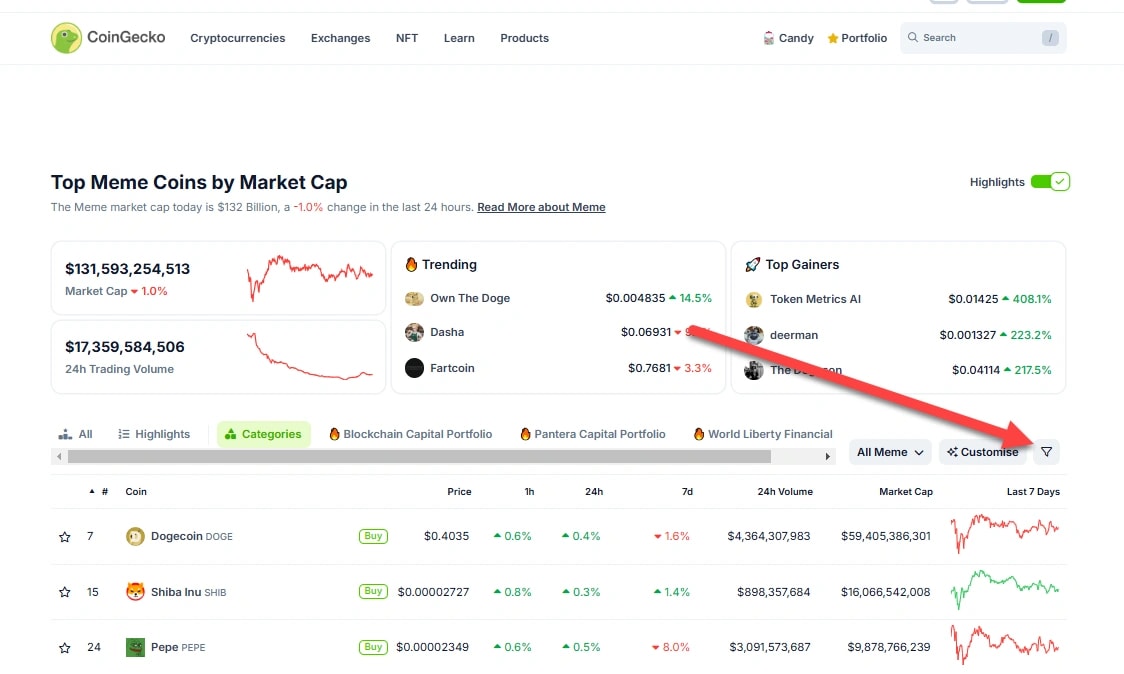Star Shiba Inu as a favorite
This screenshot has height=674, width=1124.
click(x=65, y=592)
